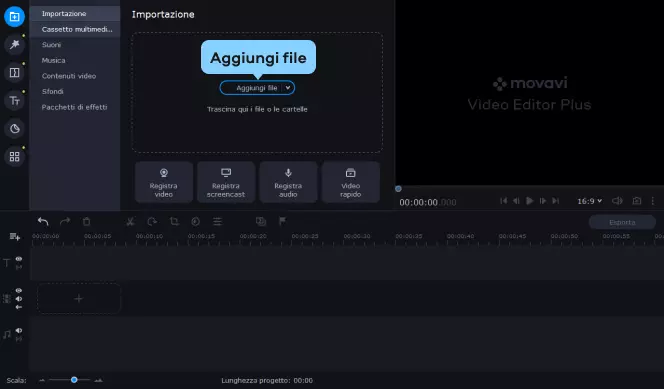Screen dimensions: 664x389
Task: Mute the audio music track
Action: pos(19,331)
